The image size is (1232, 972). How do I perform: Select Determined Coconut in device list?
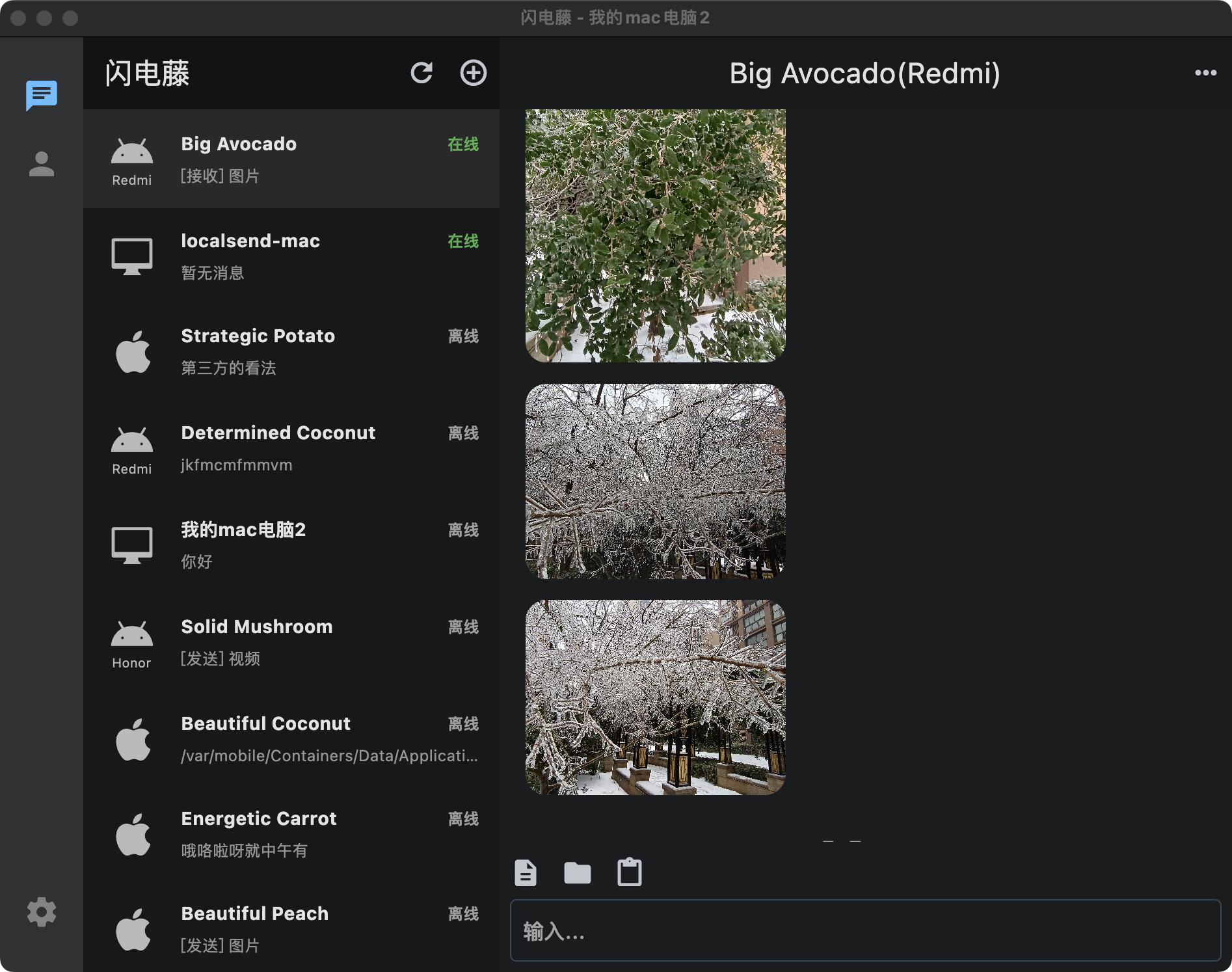291,448
